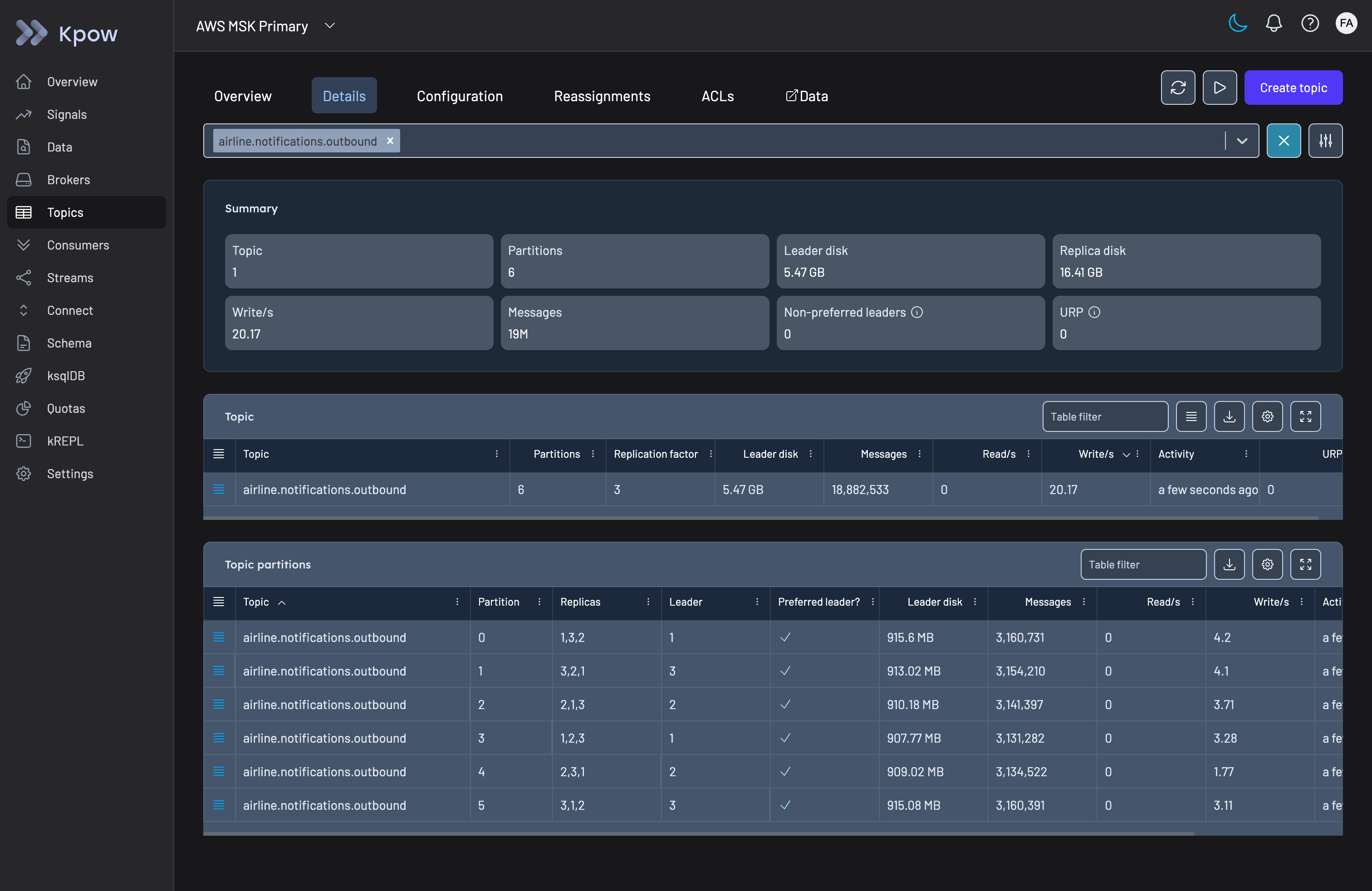This screenshot has width=1372, height=891.
Task: Select Topics in sidebar
Action: [x=87, y=212]
